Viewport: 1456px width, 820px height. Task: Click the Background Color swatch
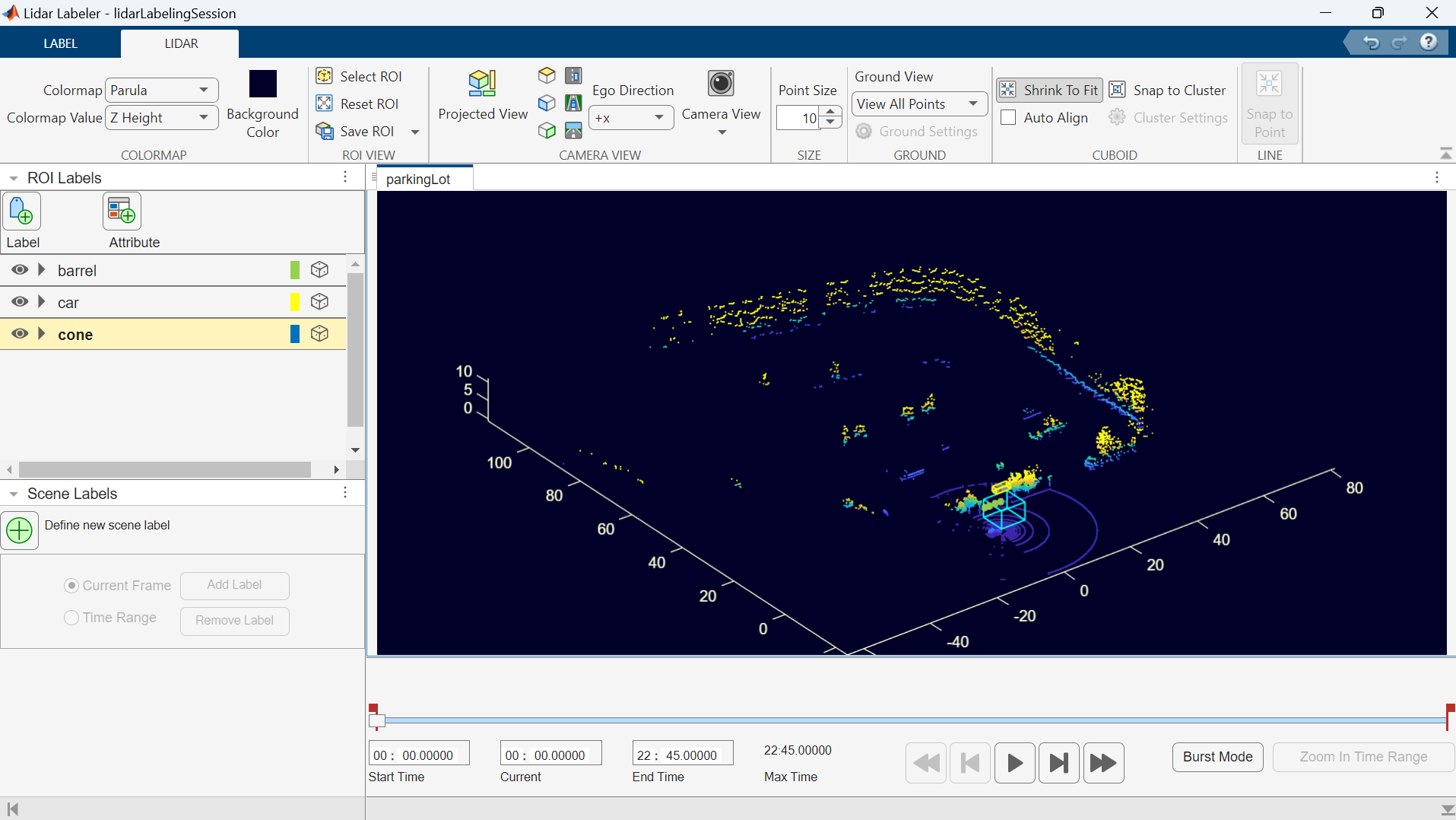click(x=263, y=84)
